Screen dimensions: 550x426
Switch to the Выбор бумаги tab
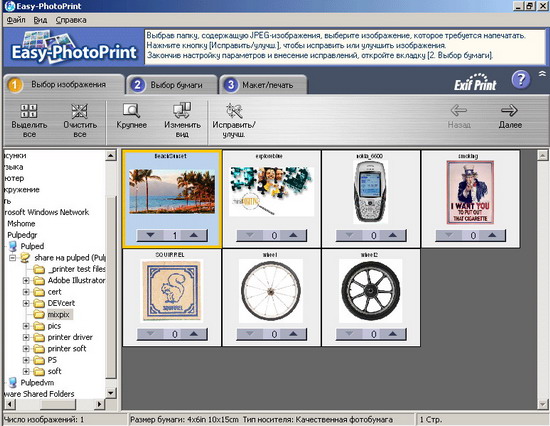172,85
